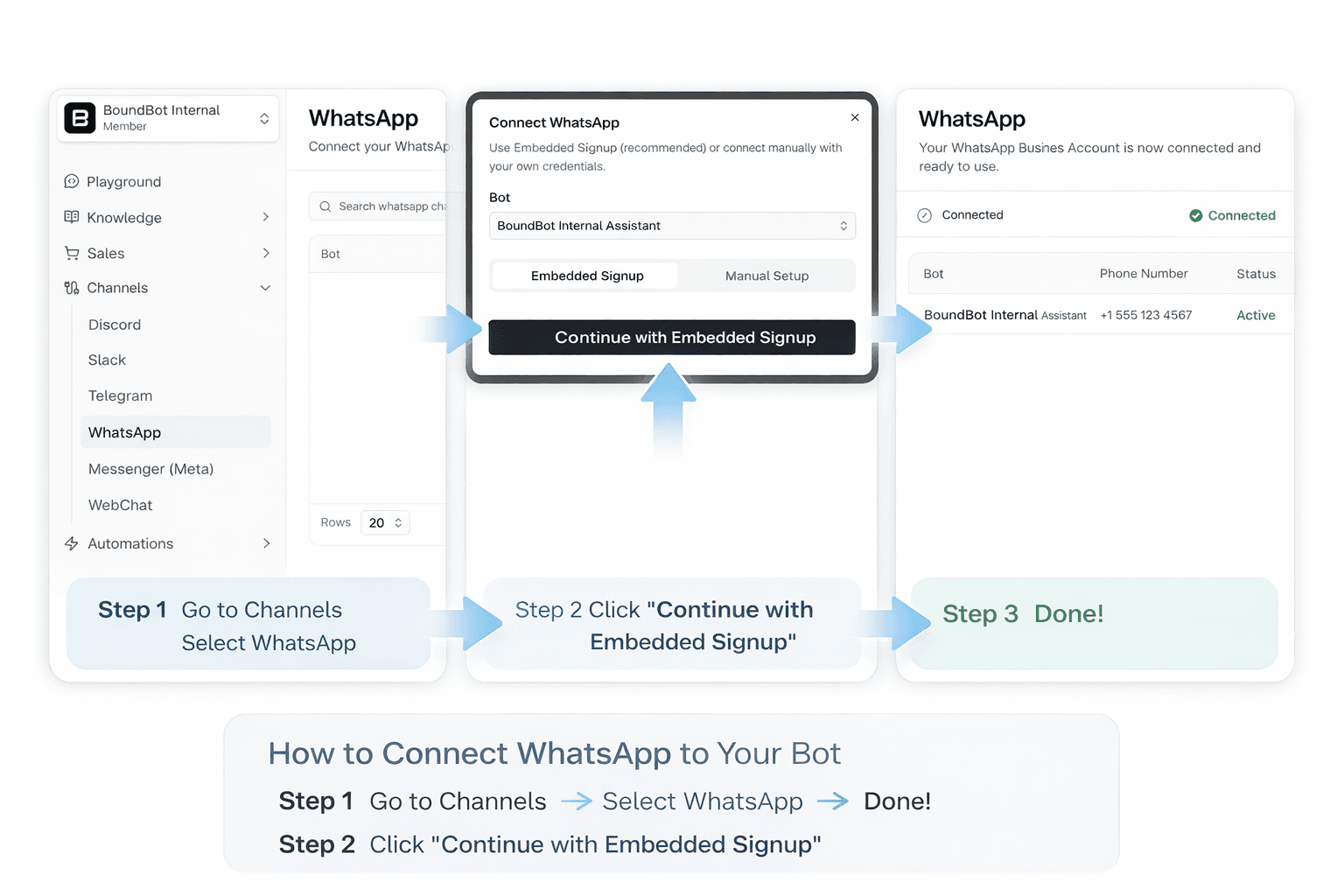Screen dimensions: 1344x896
Task: Adjust the Rows value stepper
Action: coord(398,522)
